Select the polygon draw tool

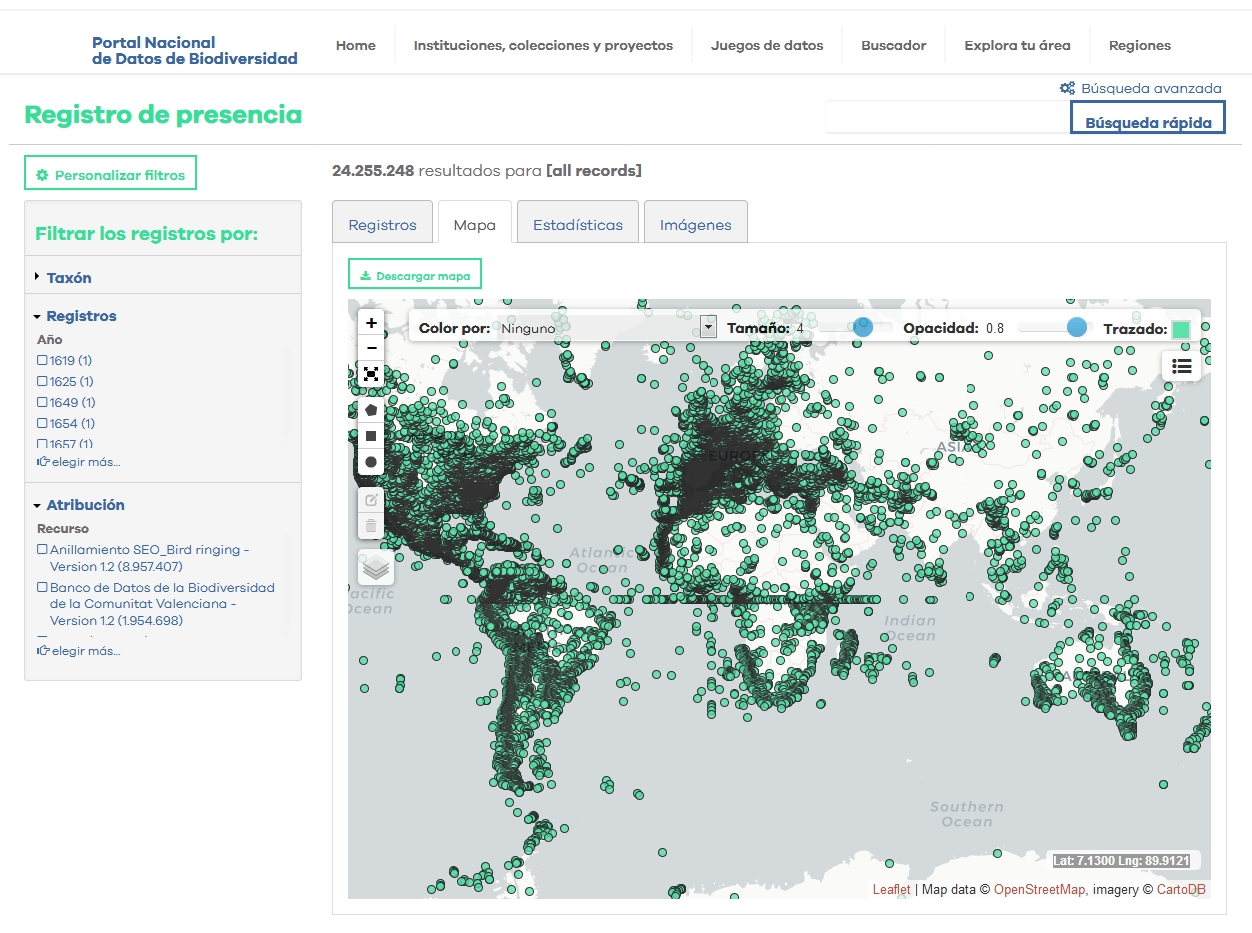(x=371, y=410)
